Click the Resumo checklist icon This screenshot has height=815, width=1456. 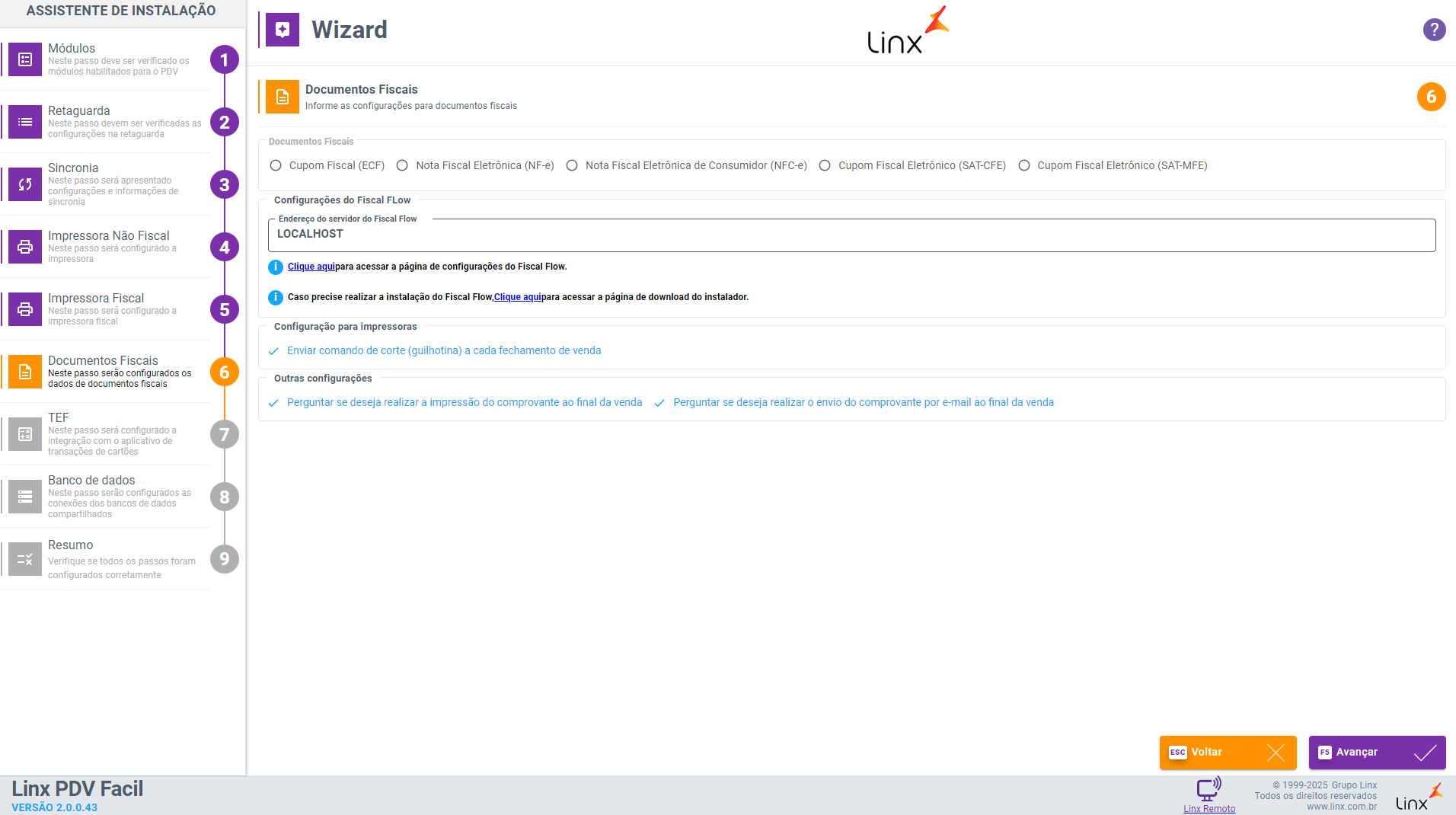click(x=25, y=559)
